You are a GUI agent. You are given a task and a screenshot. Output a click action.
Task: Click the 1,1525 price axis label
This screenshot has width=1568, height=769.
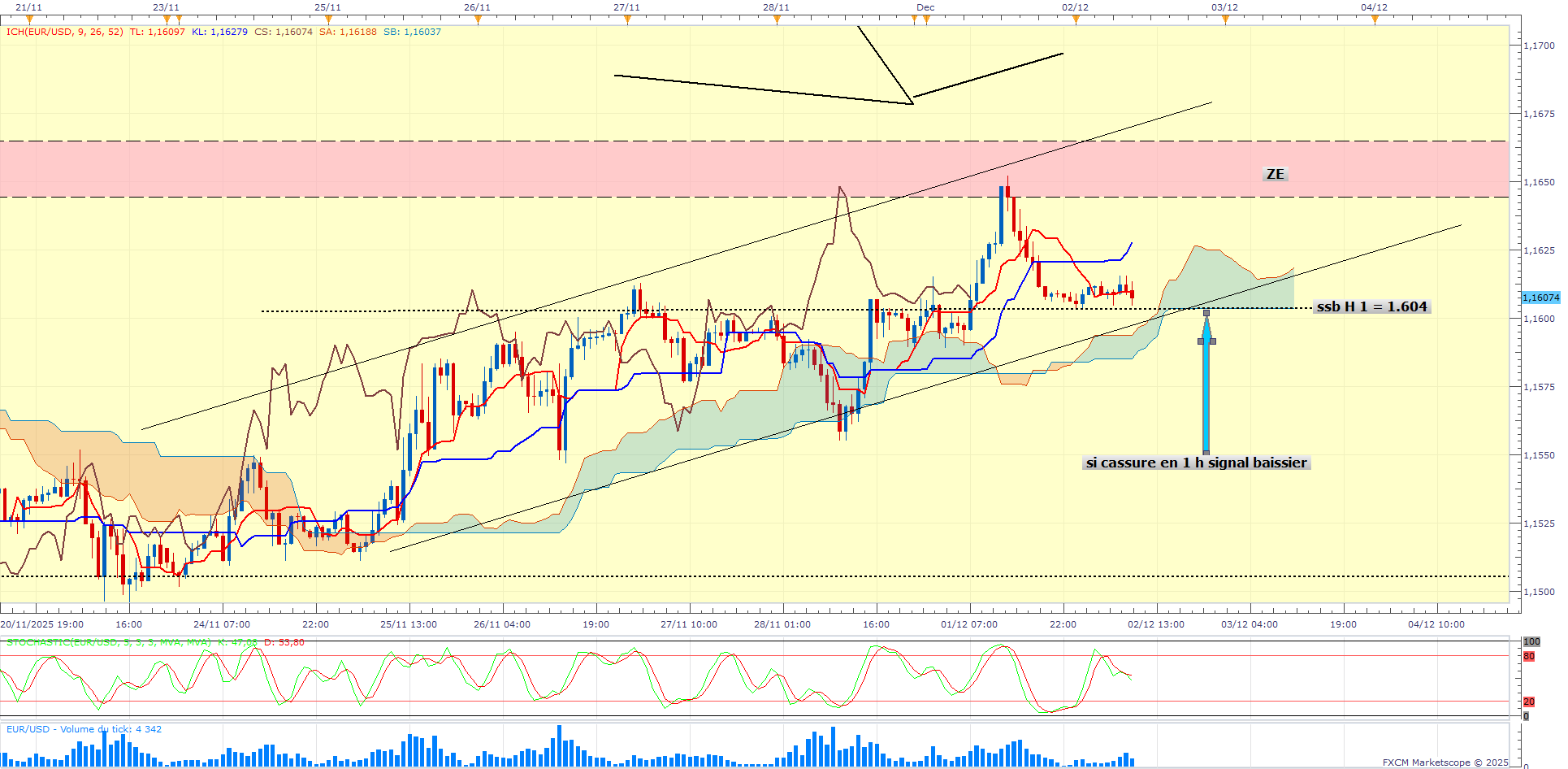point(1540,524)
